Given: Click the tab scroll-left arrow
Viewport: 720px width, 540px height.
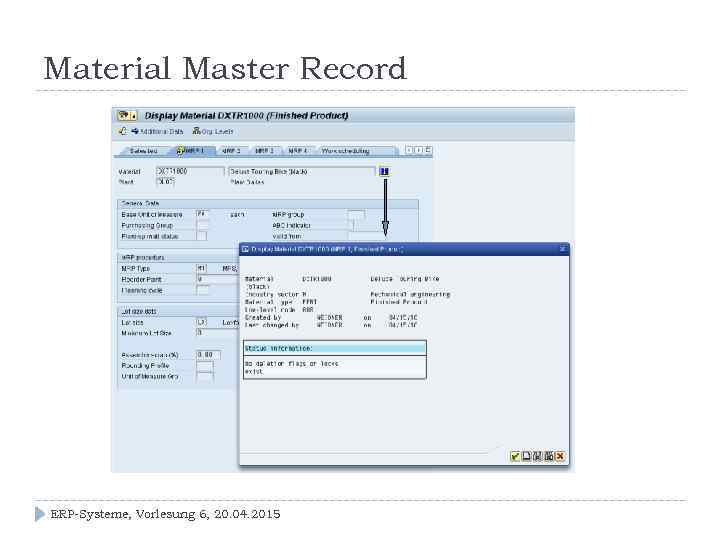Looking at the screenshot, I should [x=409, y=150].
